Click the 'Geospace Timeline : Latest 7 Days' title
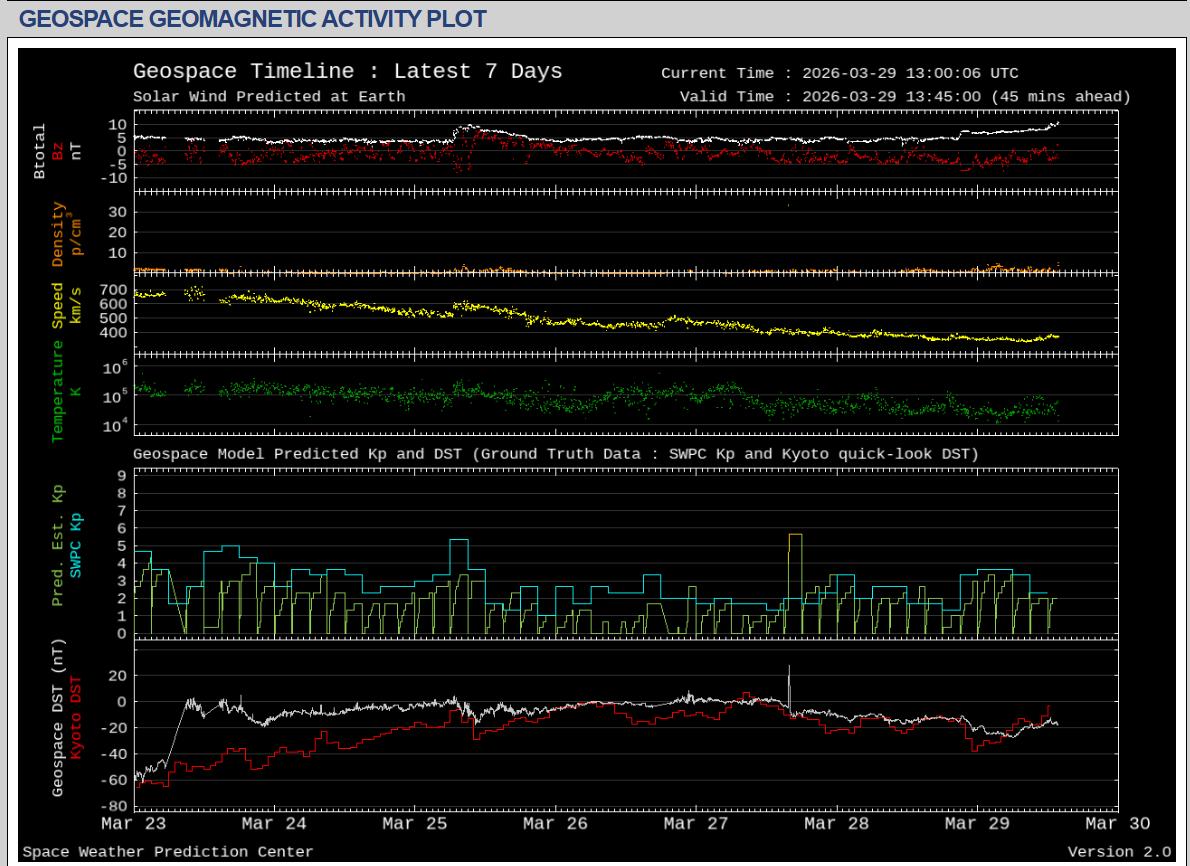The height and width of the screenshot is (866, 1190). 347,72
